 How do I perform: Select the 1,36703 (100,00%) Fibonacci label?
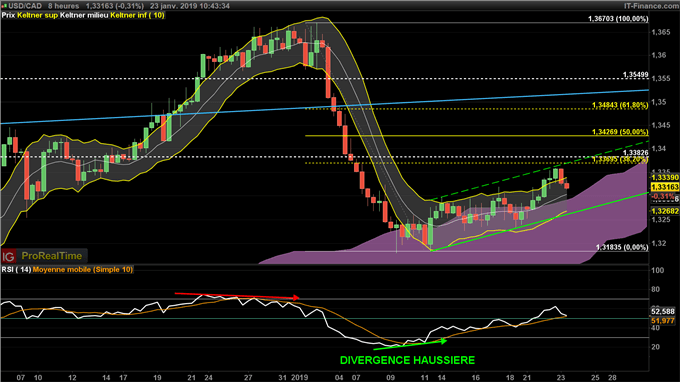618,19
